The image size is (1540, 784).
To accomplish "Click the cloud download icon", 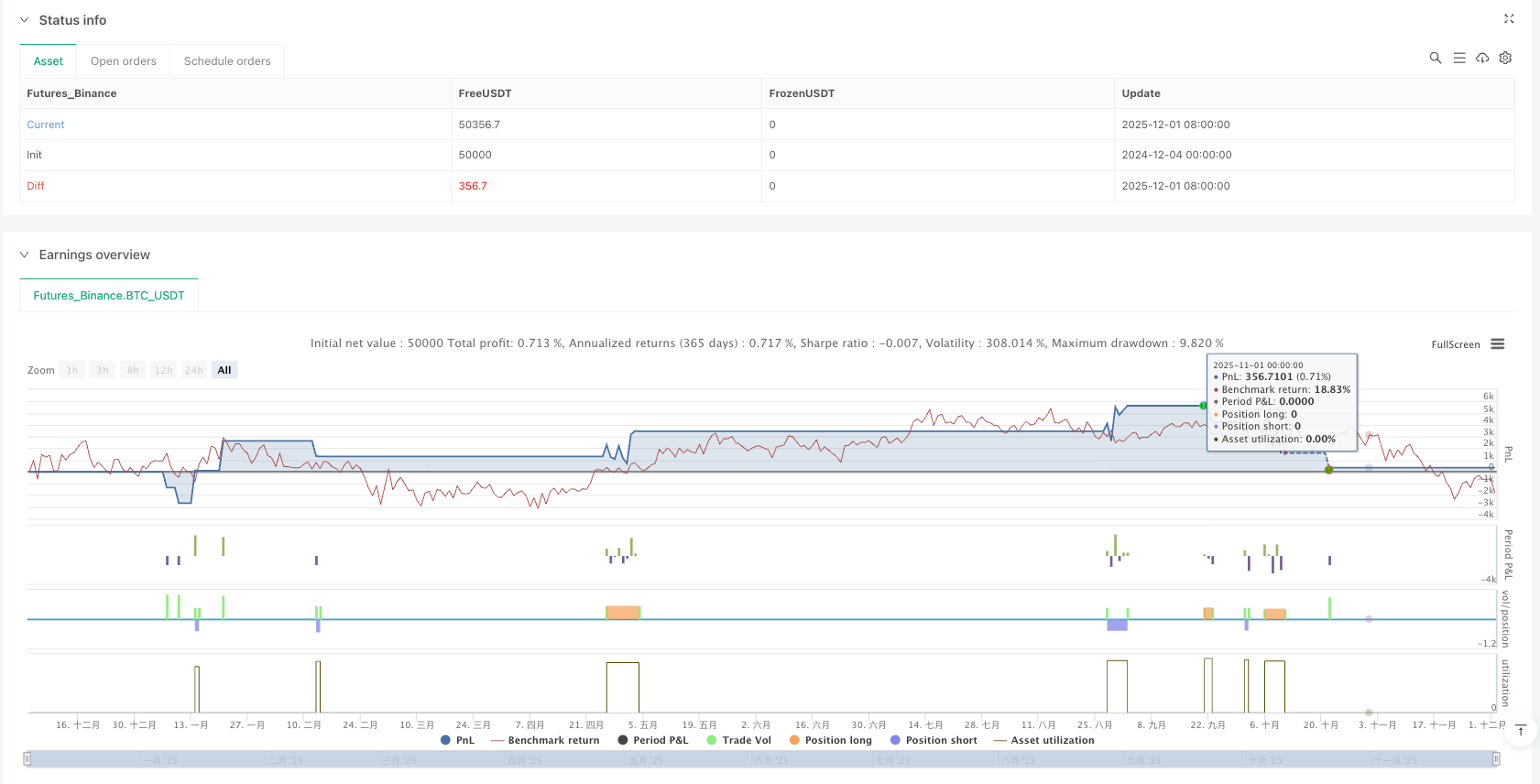I will click(1482, 58).
